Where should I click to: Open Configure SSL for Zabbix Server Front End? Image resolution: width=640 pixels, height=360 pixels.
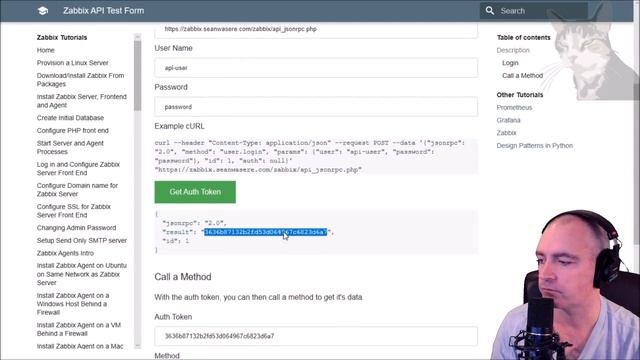coord(74,211)
